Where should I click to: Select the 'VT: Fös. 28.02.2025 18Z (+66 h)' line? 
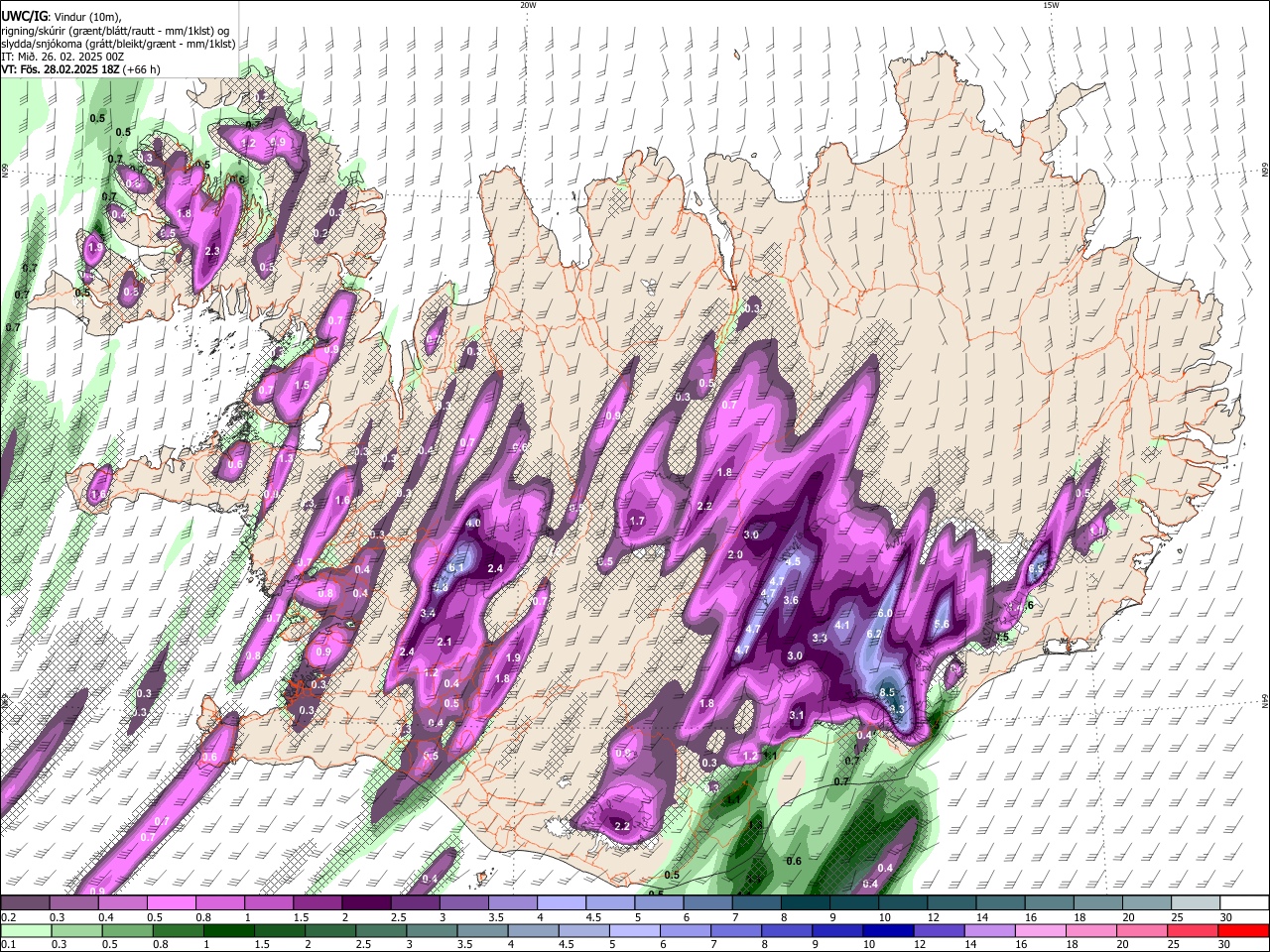pyautogui.click(x=80, y=69)
